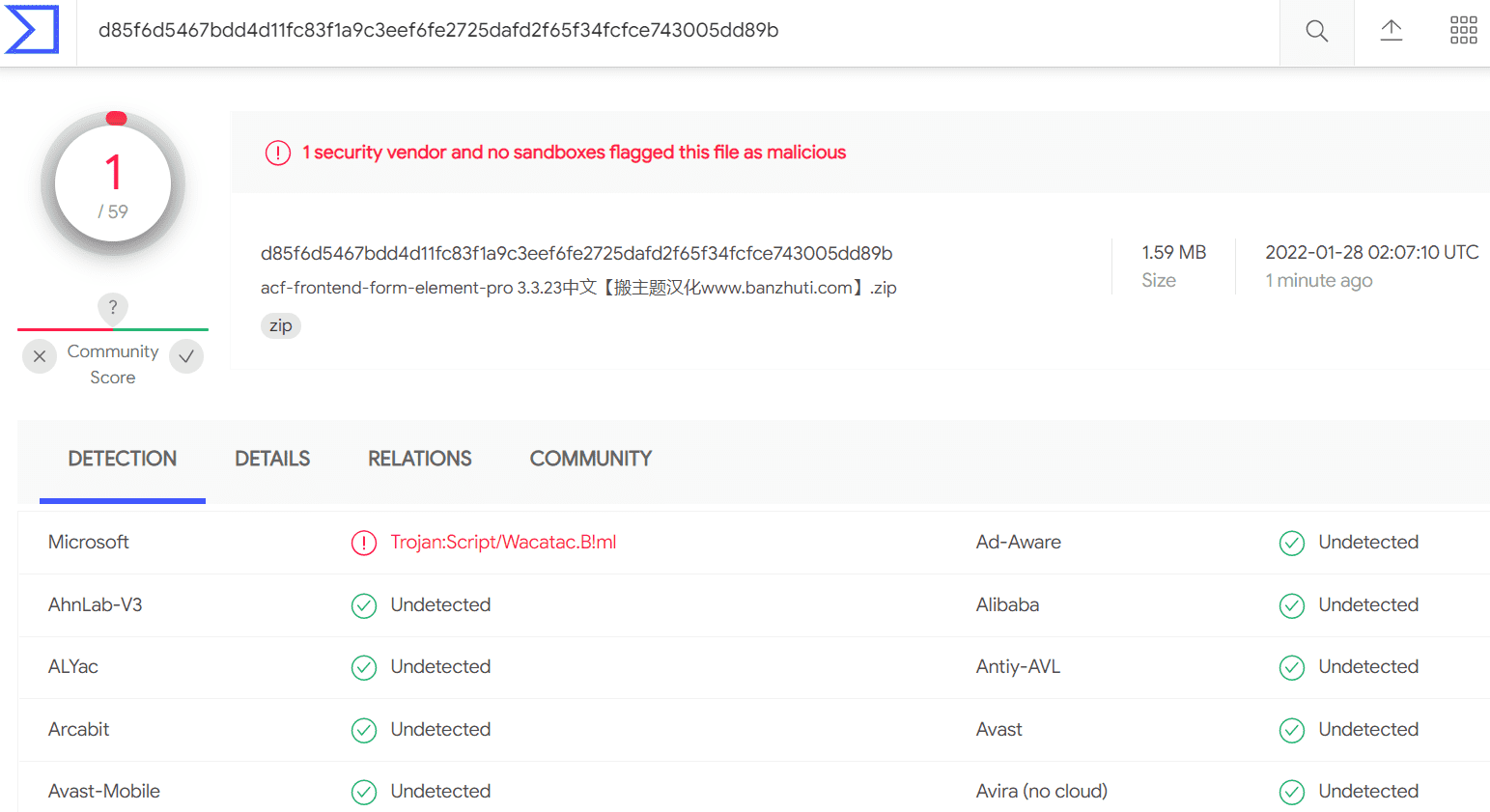Screen dimensions: 1490x812
Task: Click the Alibaba undetected check icon
Action: pos(1292,605)
